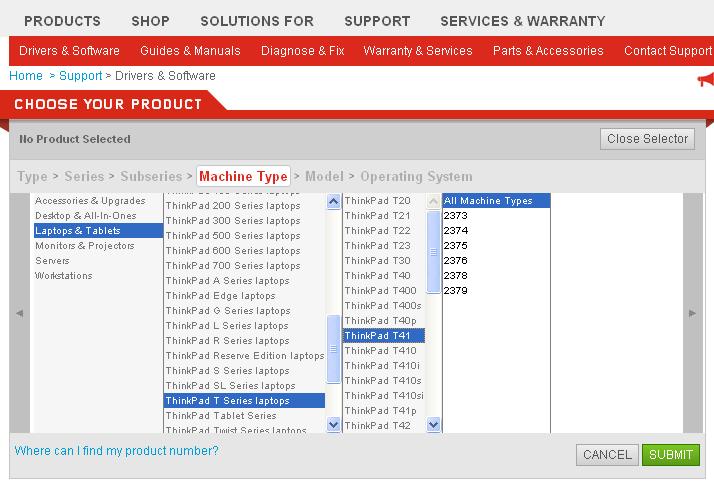The image size is (714, 498).
Task: Click the CANCEL button
Action: (607, 455)
